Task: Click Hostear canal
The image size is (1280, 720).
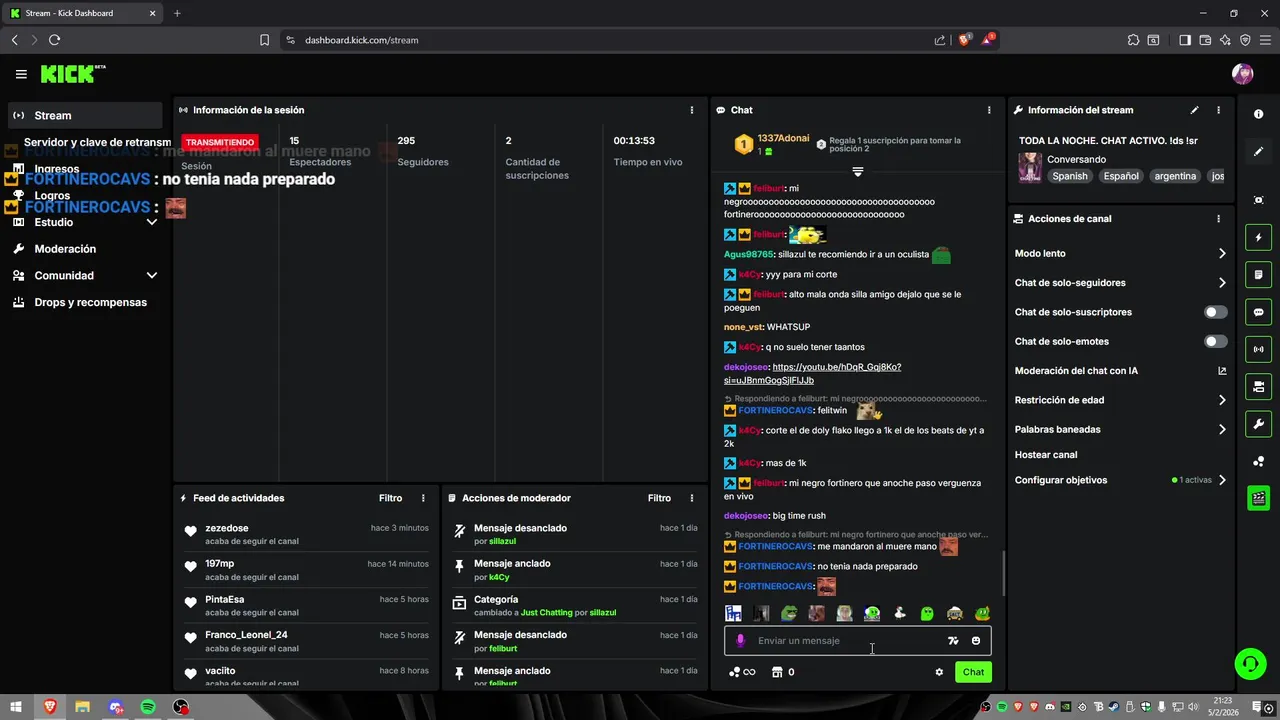Action: [1046, 455]
